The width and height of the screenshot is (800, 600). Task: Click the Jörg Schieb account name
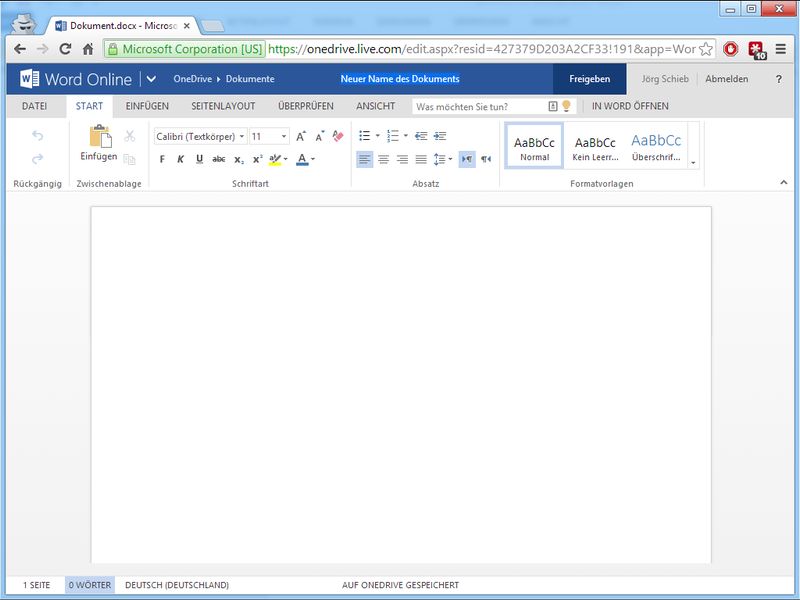(x=665, y=79)
